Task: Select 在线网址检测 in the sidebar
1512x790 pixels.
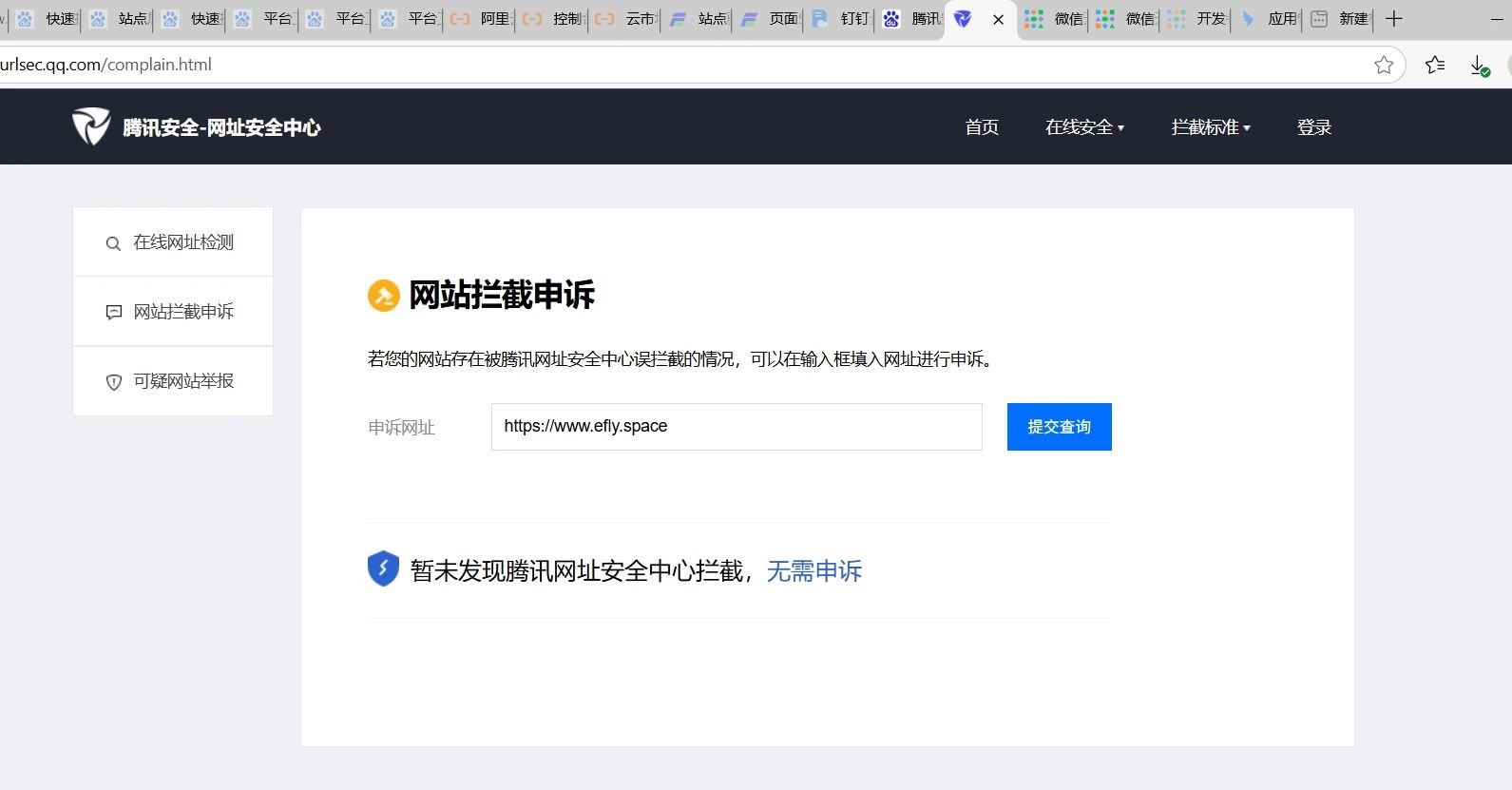Action: pos(173,242)
